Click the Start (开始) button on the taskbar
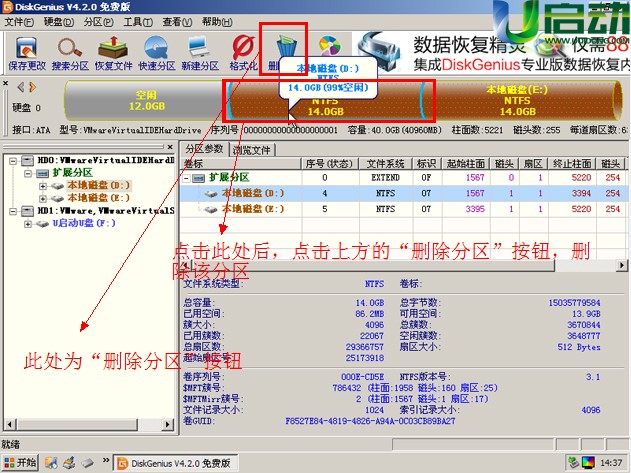This screenshot has height=473, width=631. (x=20, y=463)
